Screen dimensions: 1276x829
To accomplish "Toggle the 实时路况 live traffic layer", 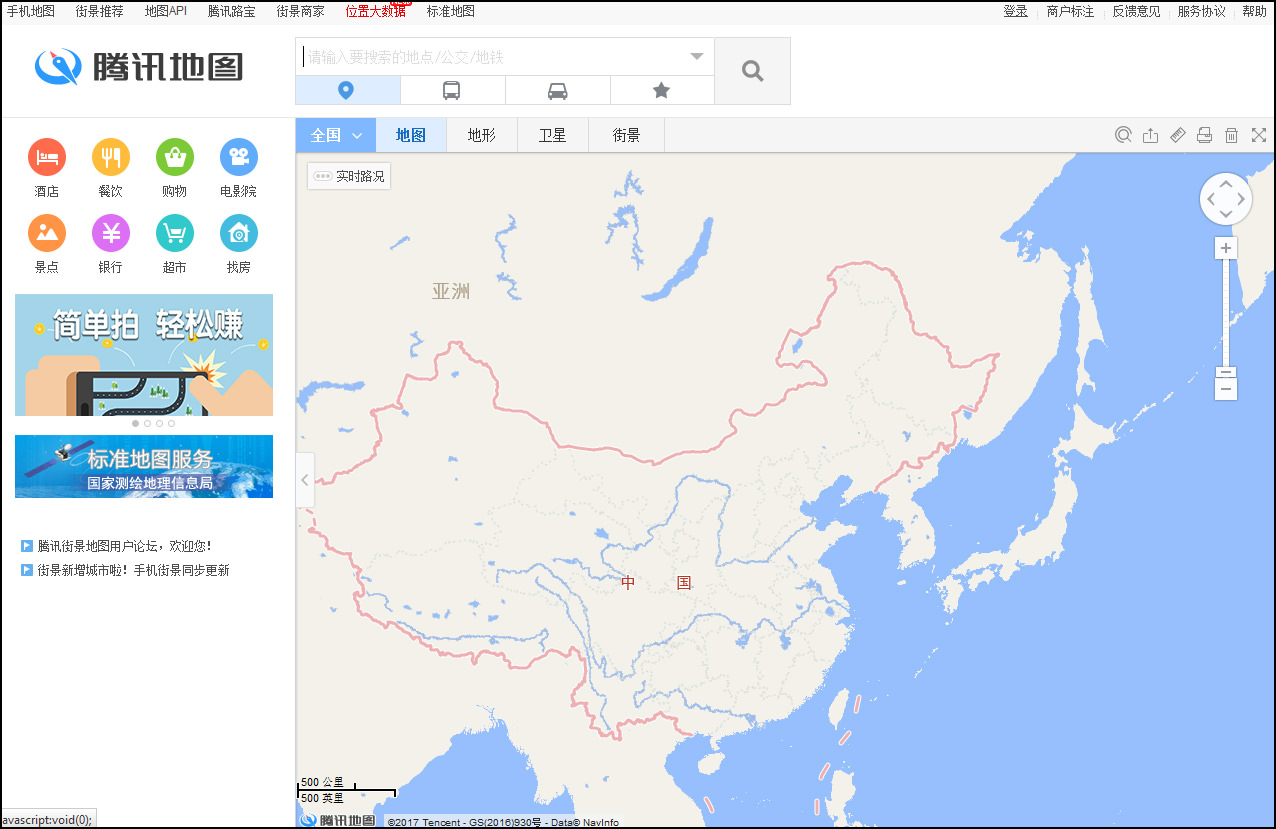I will pos(348,176).
